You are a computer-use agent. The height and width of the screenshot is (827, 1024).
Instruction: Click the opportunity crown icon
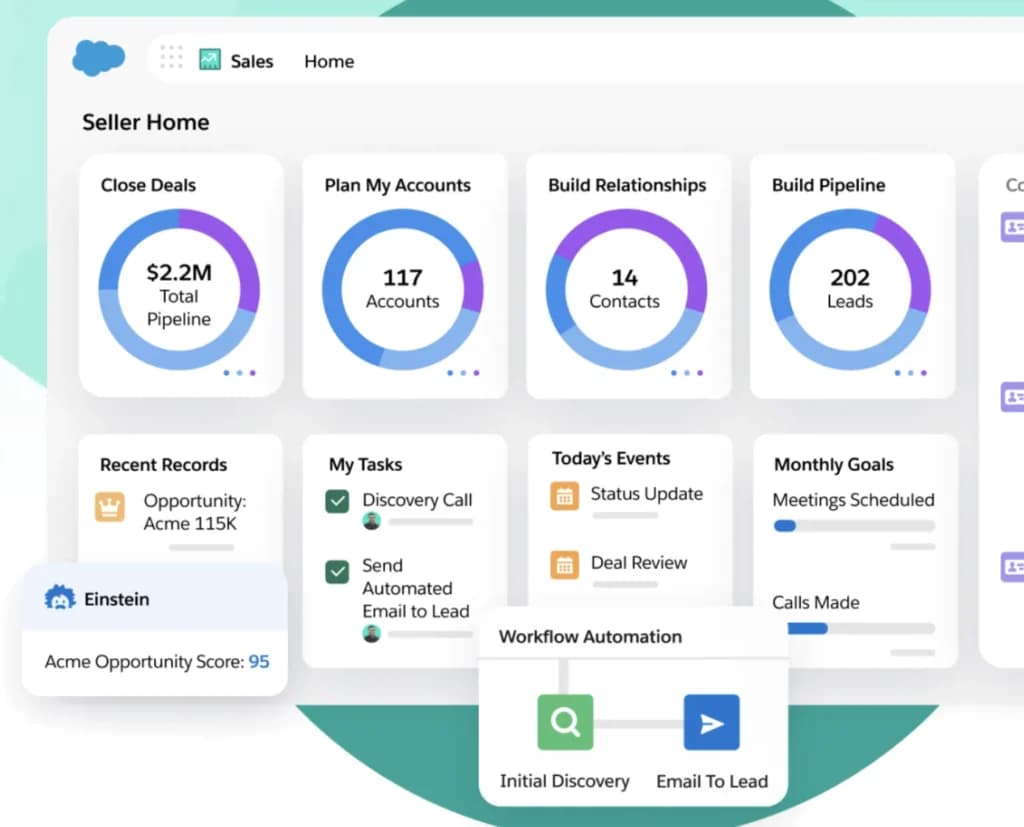coord(110,507)
